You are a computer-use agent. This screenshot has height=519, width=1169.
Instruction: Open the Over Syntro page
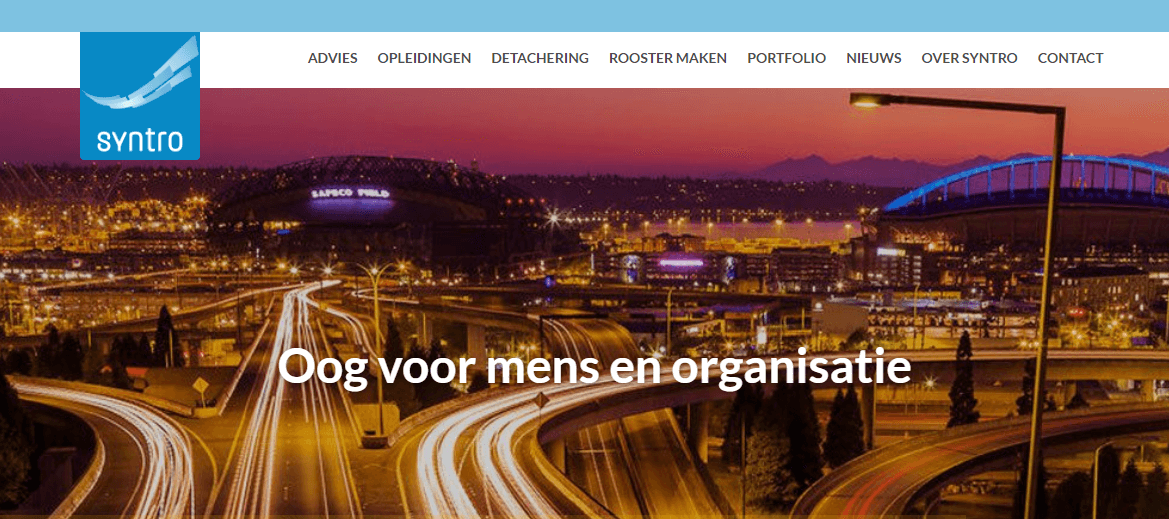click(x=969, y=58)
